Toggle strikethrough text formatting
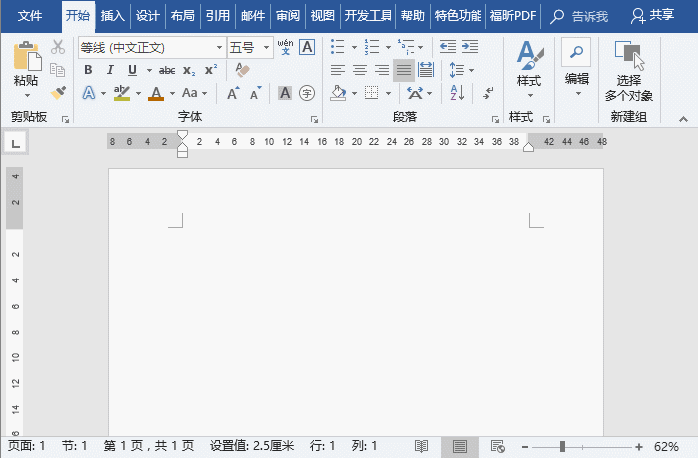Screen dimensions: 698x458 pyautogui.click(x=167, y=70)
